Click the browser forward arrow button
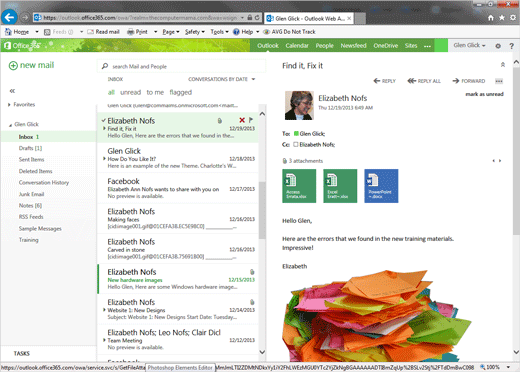520x372 pixels. point(25,17)
